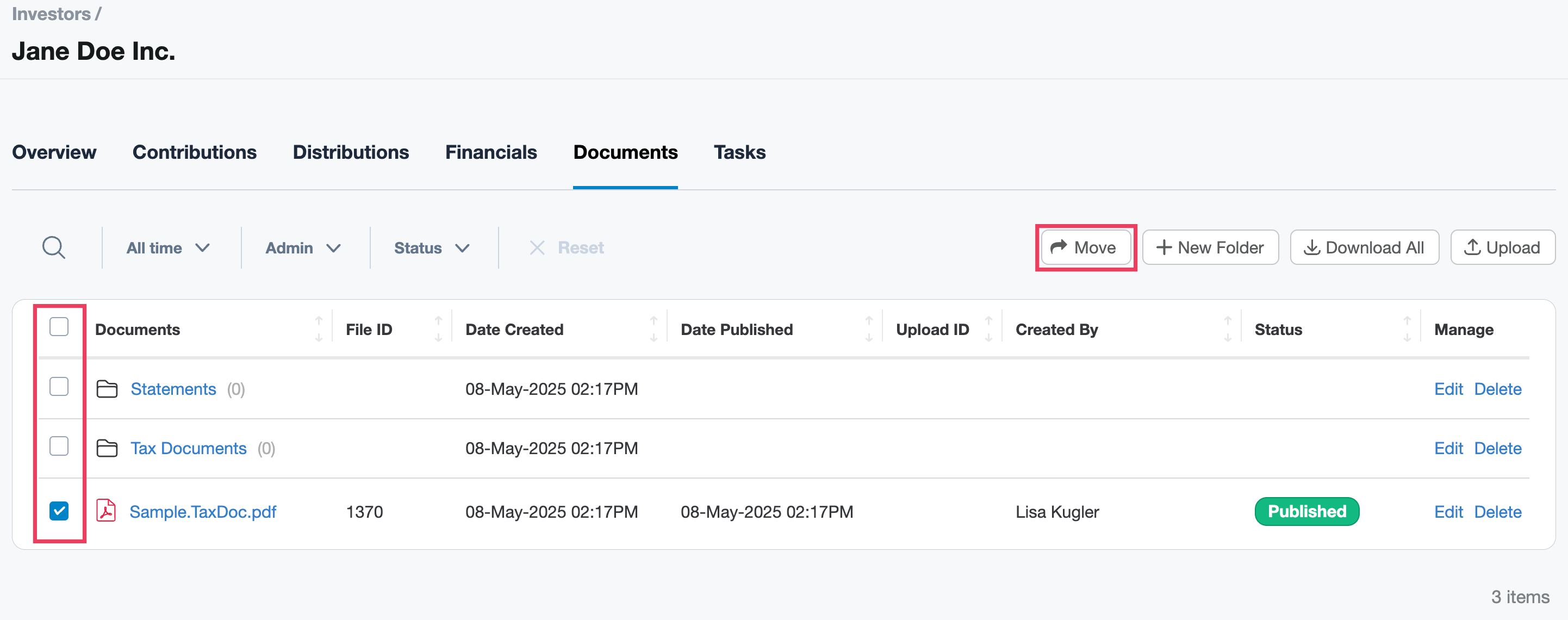Click the Statements folder icon
The height and width of the screenshot is (620, 1568).
pyautogui.click(x=107, y=388)
